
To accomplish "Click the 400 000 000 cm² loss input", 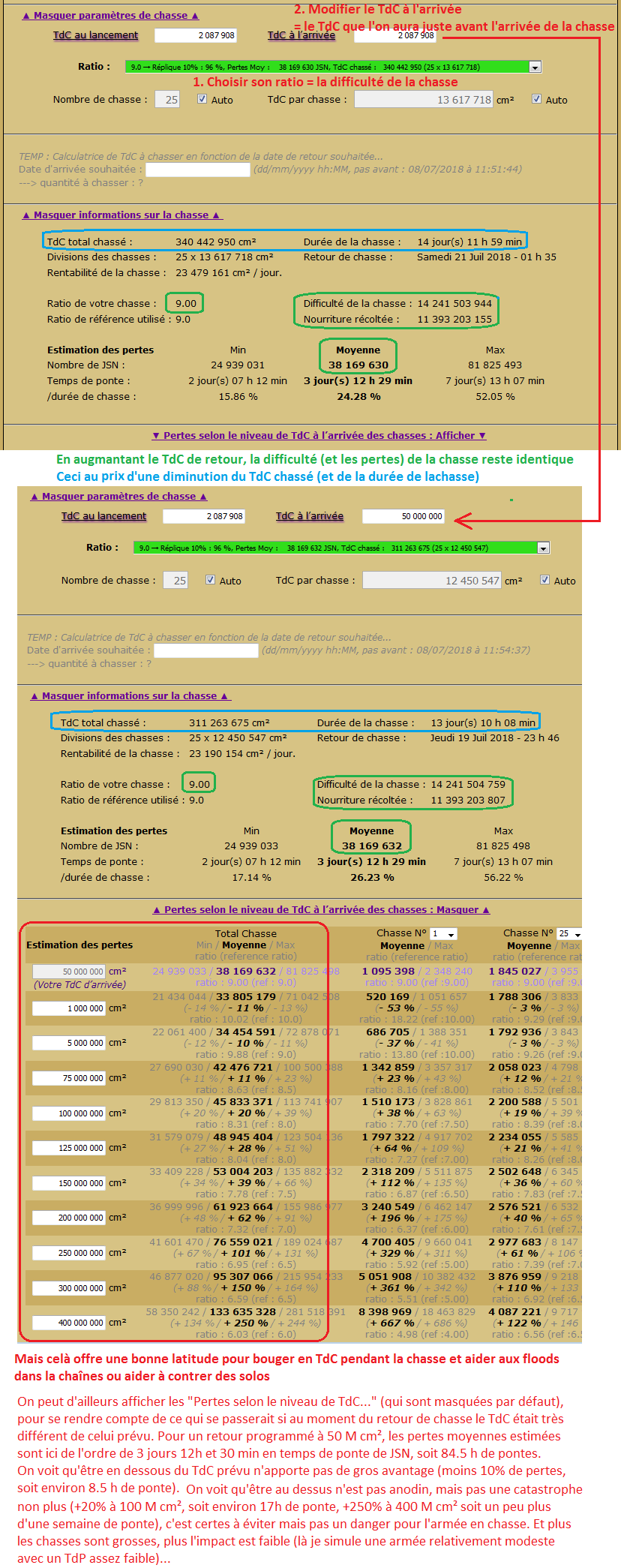I will [69, 1323].
